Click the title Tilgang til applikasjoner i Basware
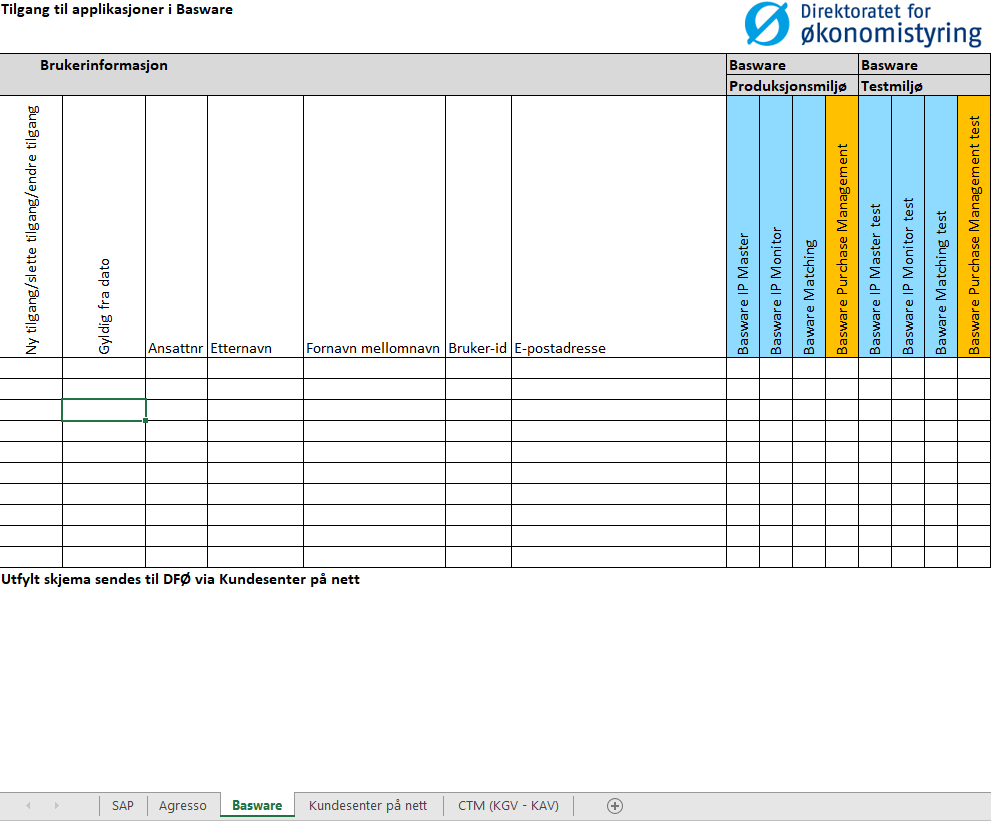991x821 pixels. coord(117,9)
